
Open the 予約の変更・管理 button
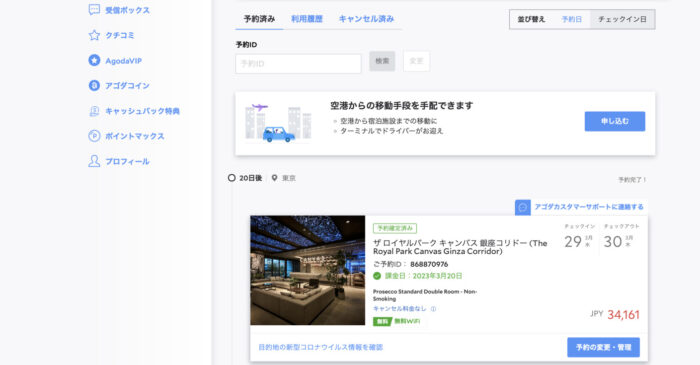point(603,347)
